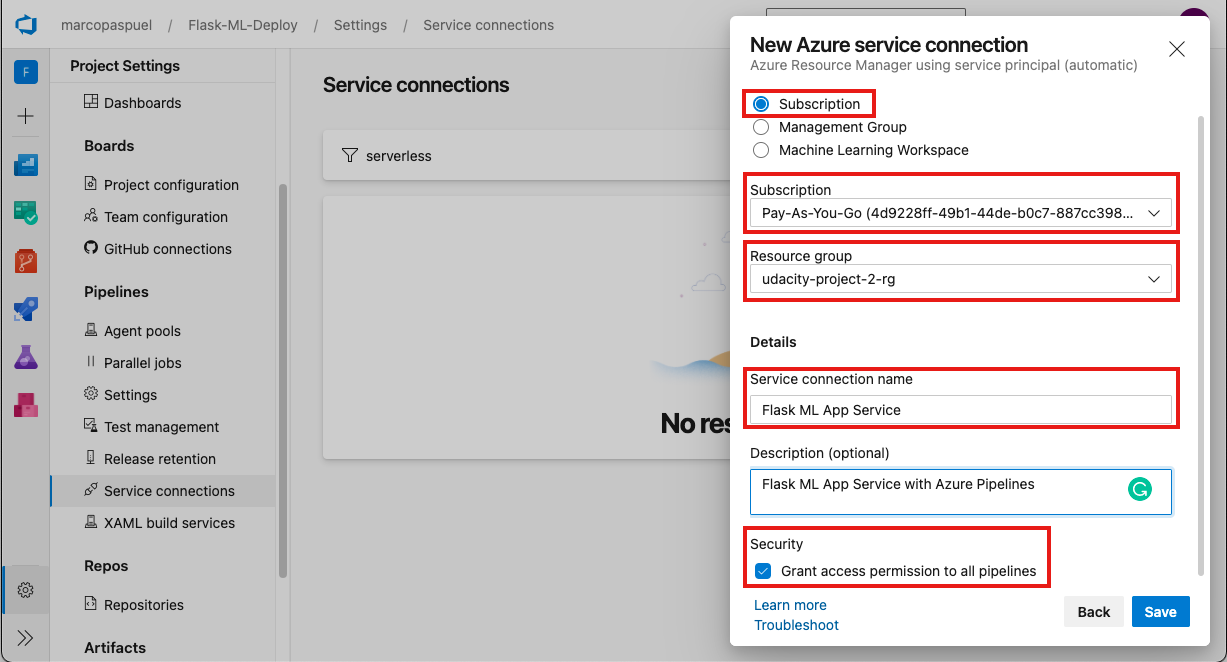The width and height of the screenshot is (1227, 662).
Task: Click the dialog panel vertical scrollbar
Action: [1200, 345]
